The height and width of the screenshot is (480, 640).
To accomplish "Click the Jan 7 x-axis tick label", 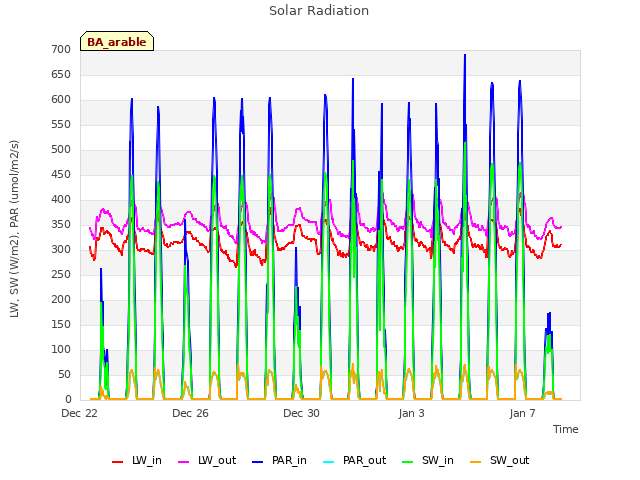I will [522, 413].
